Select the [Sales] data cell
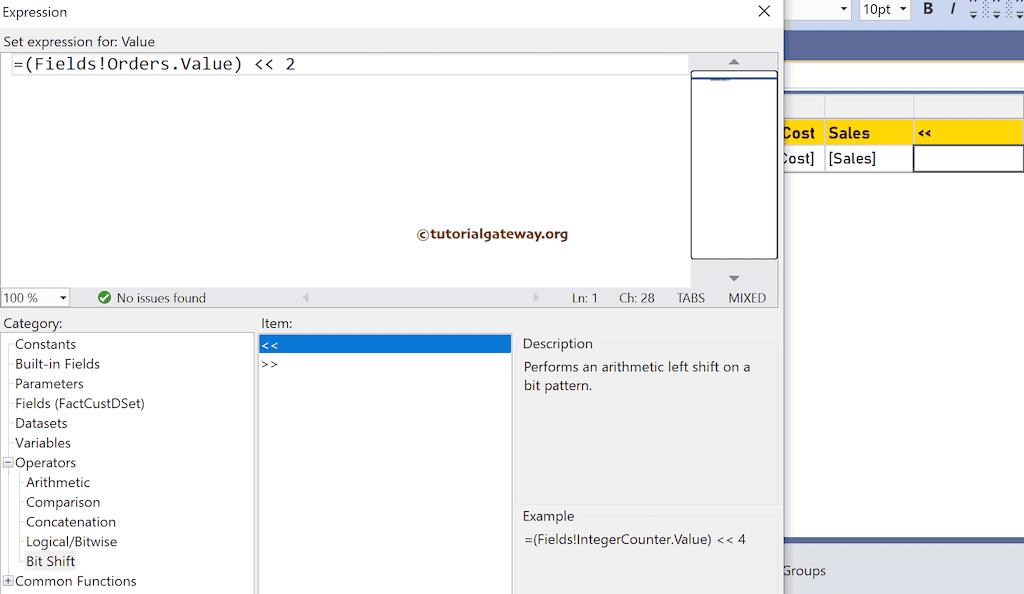 [x=869, y=159]
